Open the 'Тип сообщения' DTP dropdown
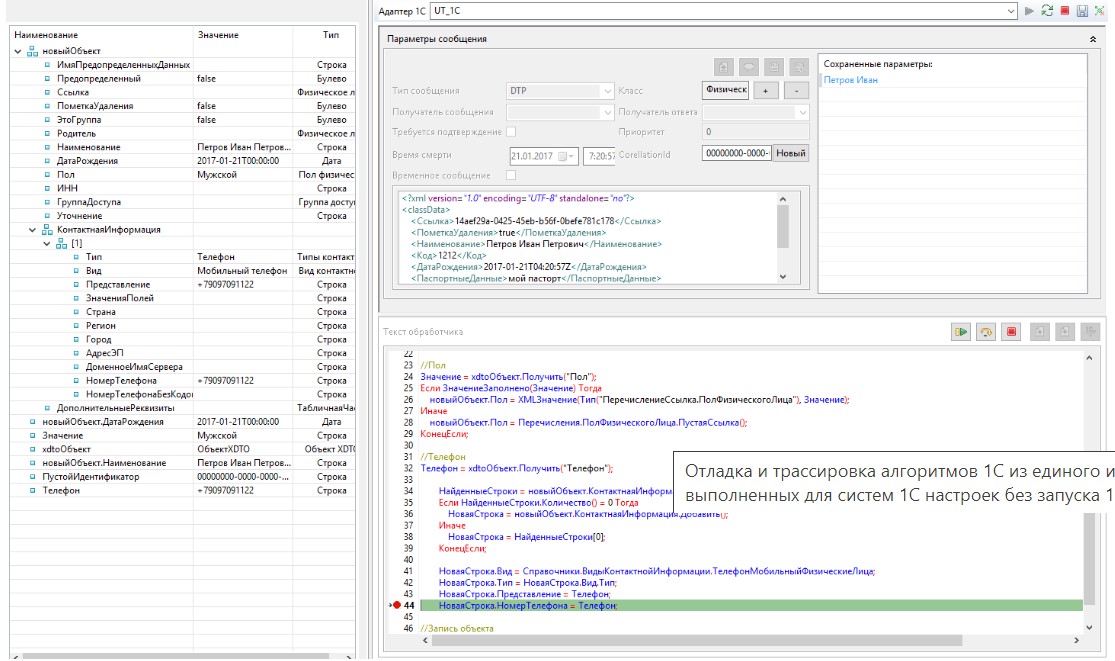 point(607,91)
